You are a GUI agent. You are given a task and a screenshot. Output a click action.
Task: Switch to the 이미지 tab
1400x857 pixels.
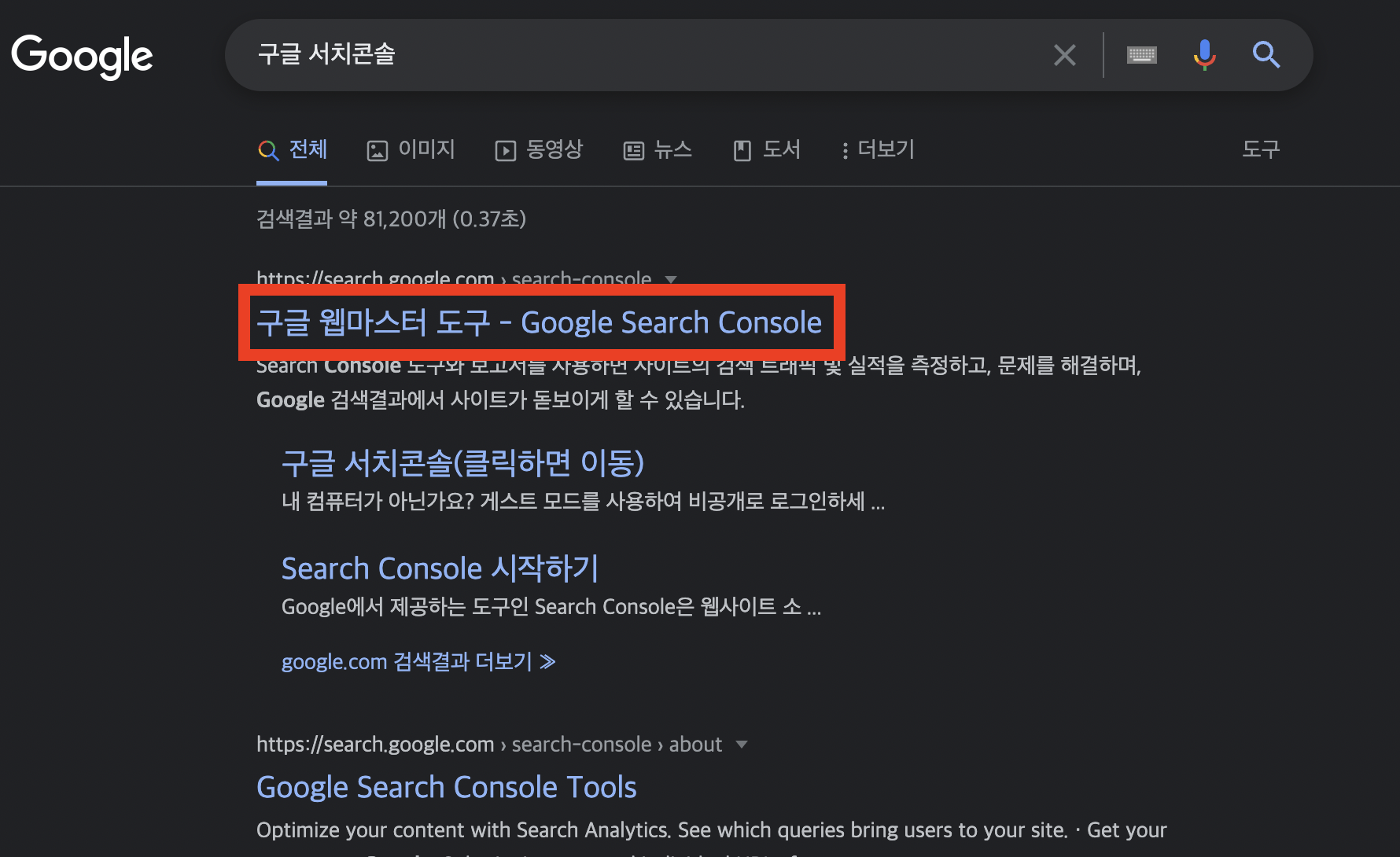[x=411, y=149]
